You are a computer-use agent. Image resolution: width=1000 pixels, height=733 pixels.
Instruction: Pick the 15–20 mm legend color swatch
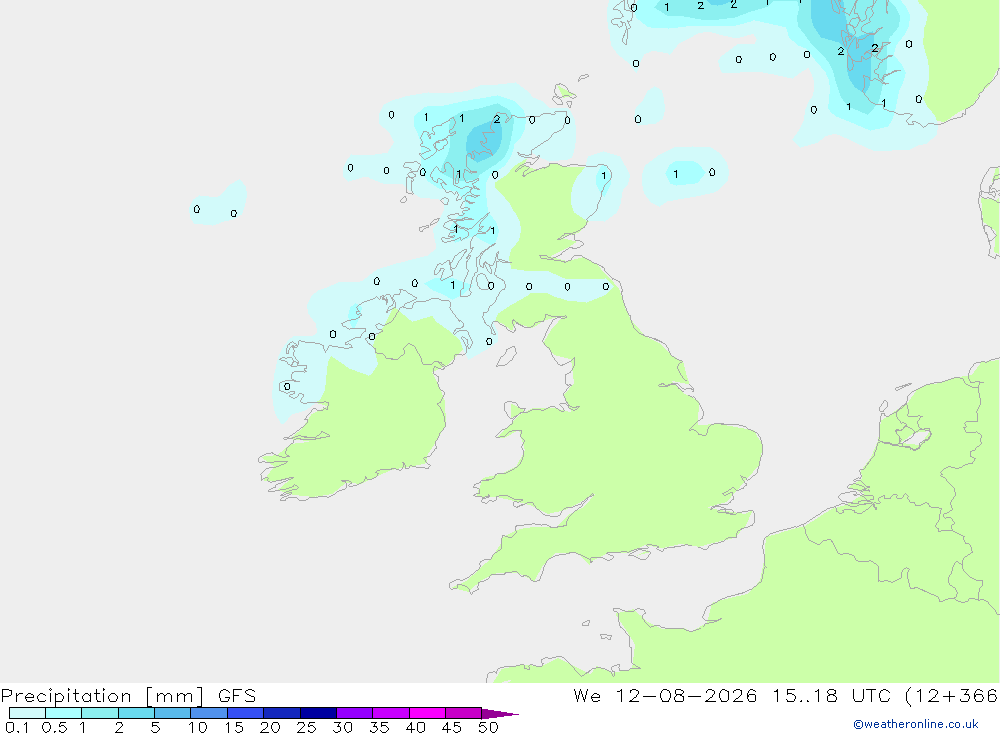point(246,713)
